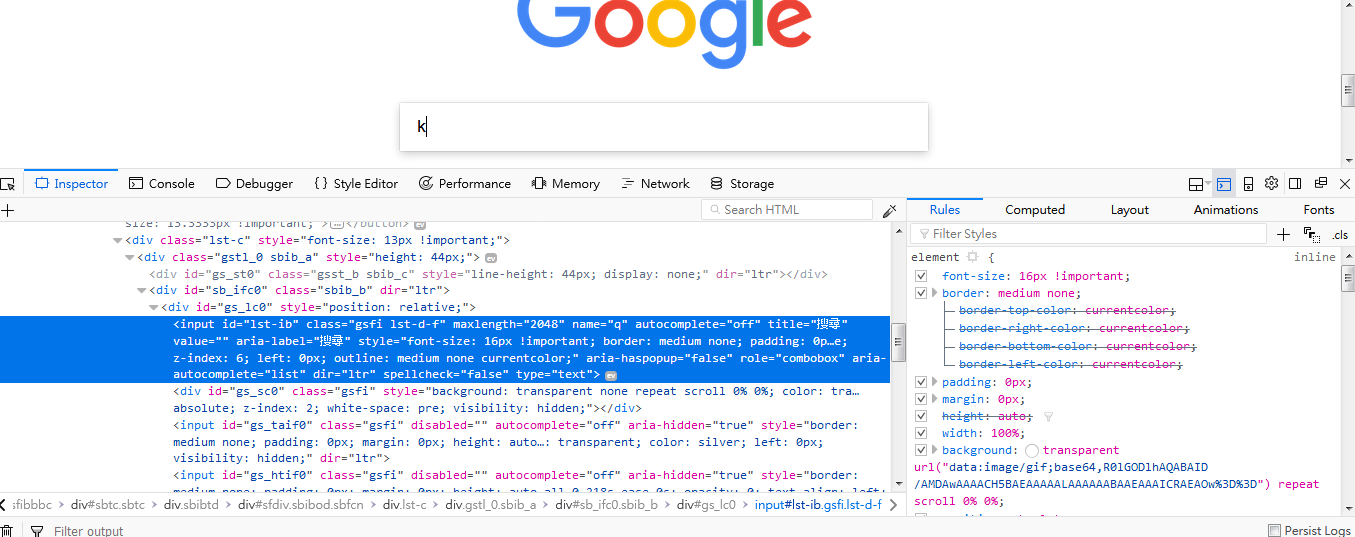Toggle the .cls classes panel
This screenshot has width=1355, height=537.
click(1340, 235)
